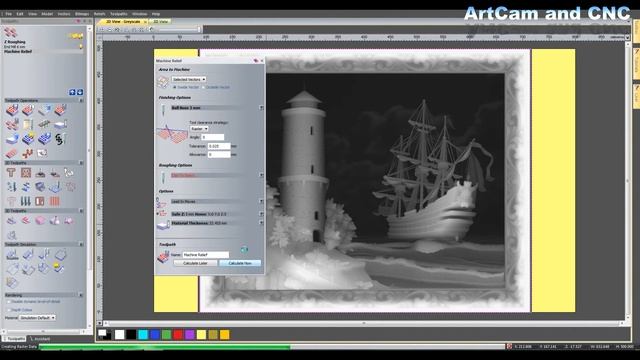The height and width of the screenshot is (360, 640).
Task: Move toolpath up with blue up arrow
Action: pos(72,92)
